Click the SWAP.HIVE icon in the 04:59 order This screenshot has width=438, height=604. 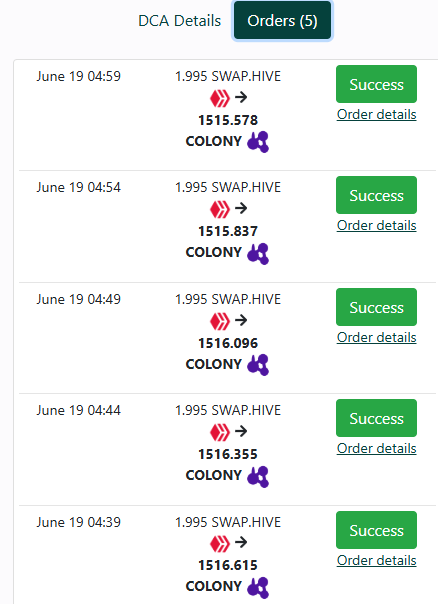(220, 98)
